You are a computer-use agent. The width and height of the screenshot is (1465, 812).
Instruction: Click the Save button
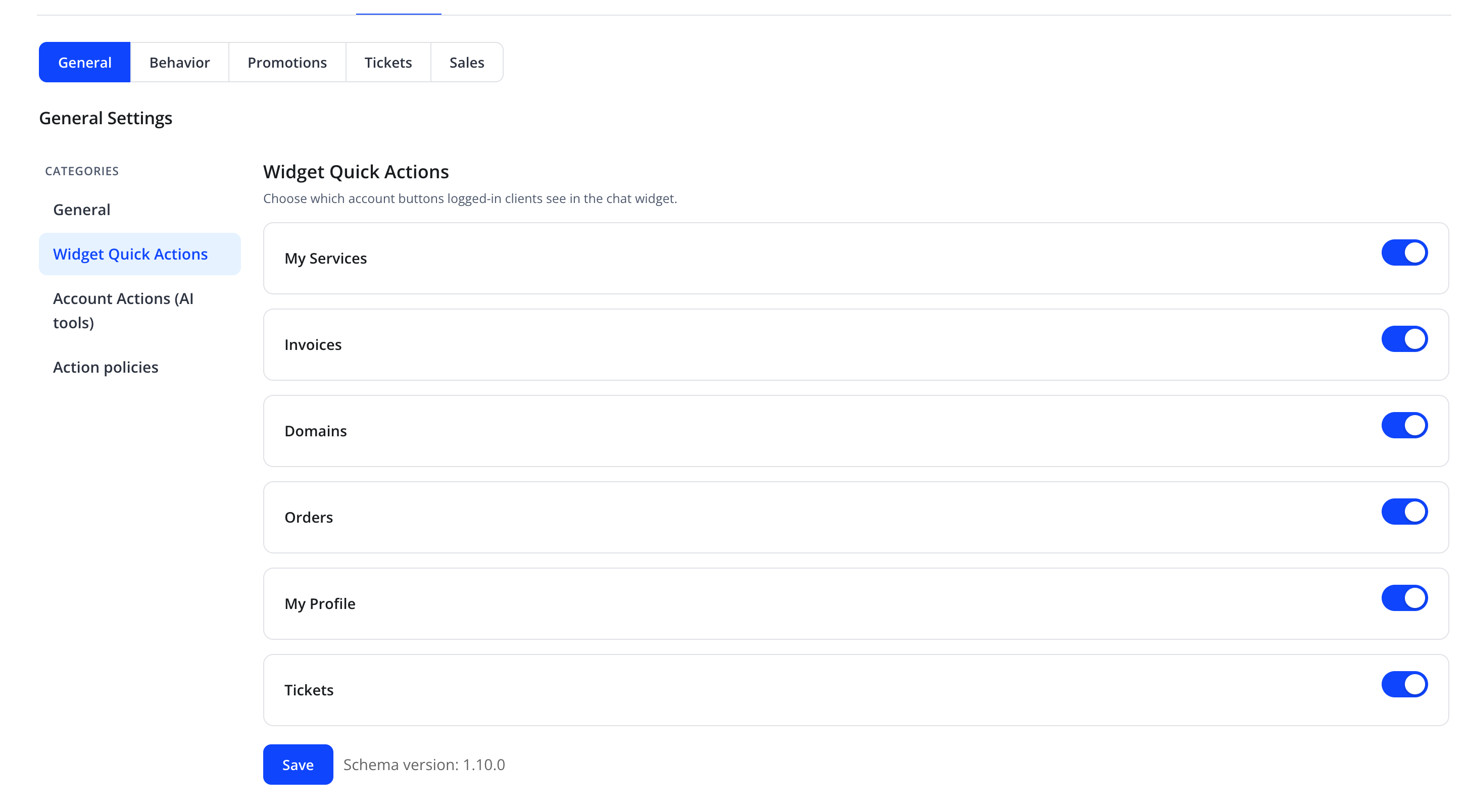coord(298,765)
